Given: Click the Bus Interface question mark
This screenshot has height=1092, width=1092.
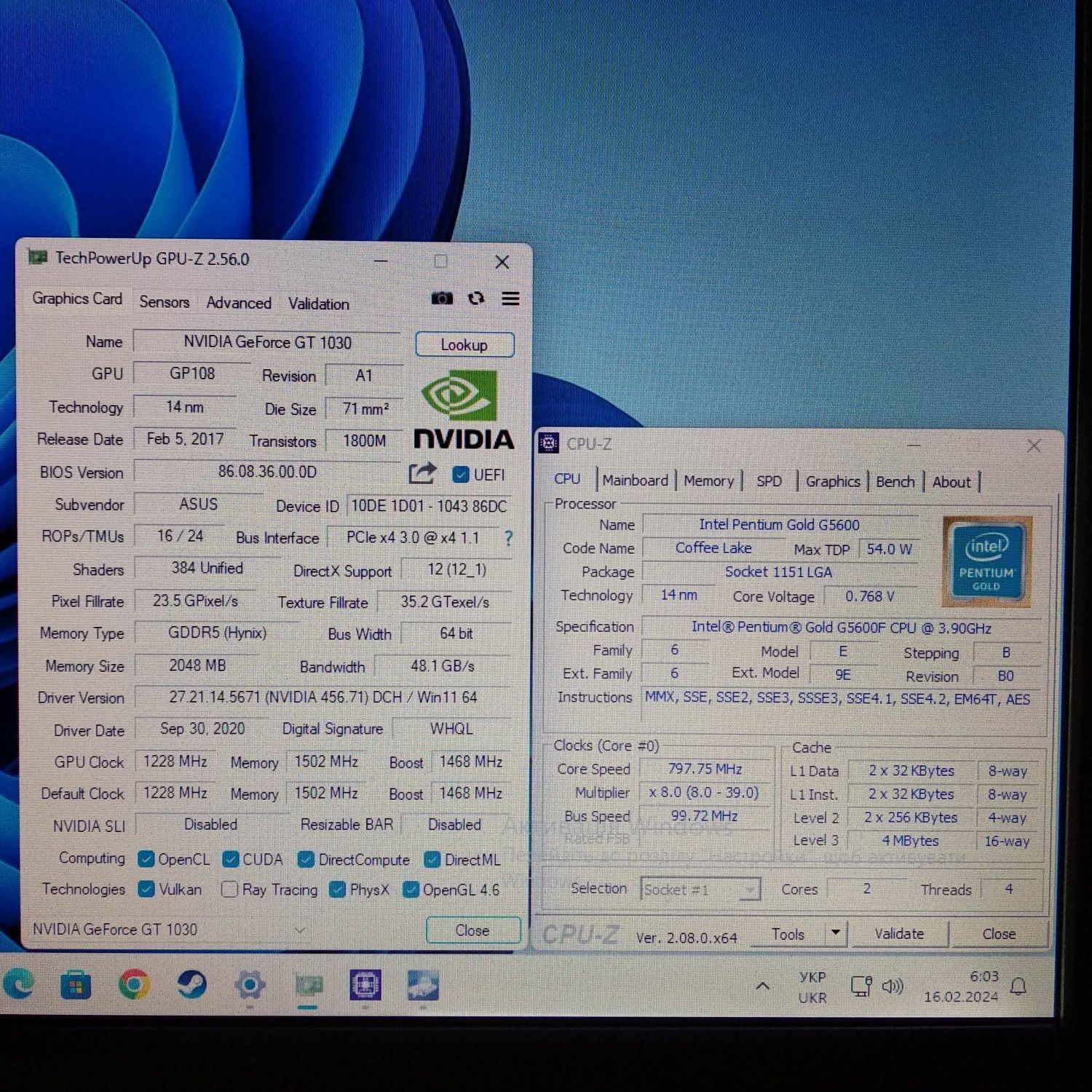Looking at the screenshot, I should (x=508, y=538).
